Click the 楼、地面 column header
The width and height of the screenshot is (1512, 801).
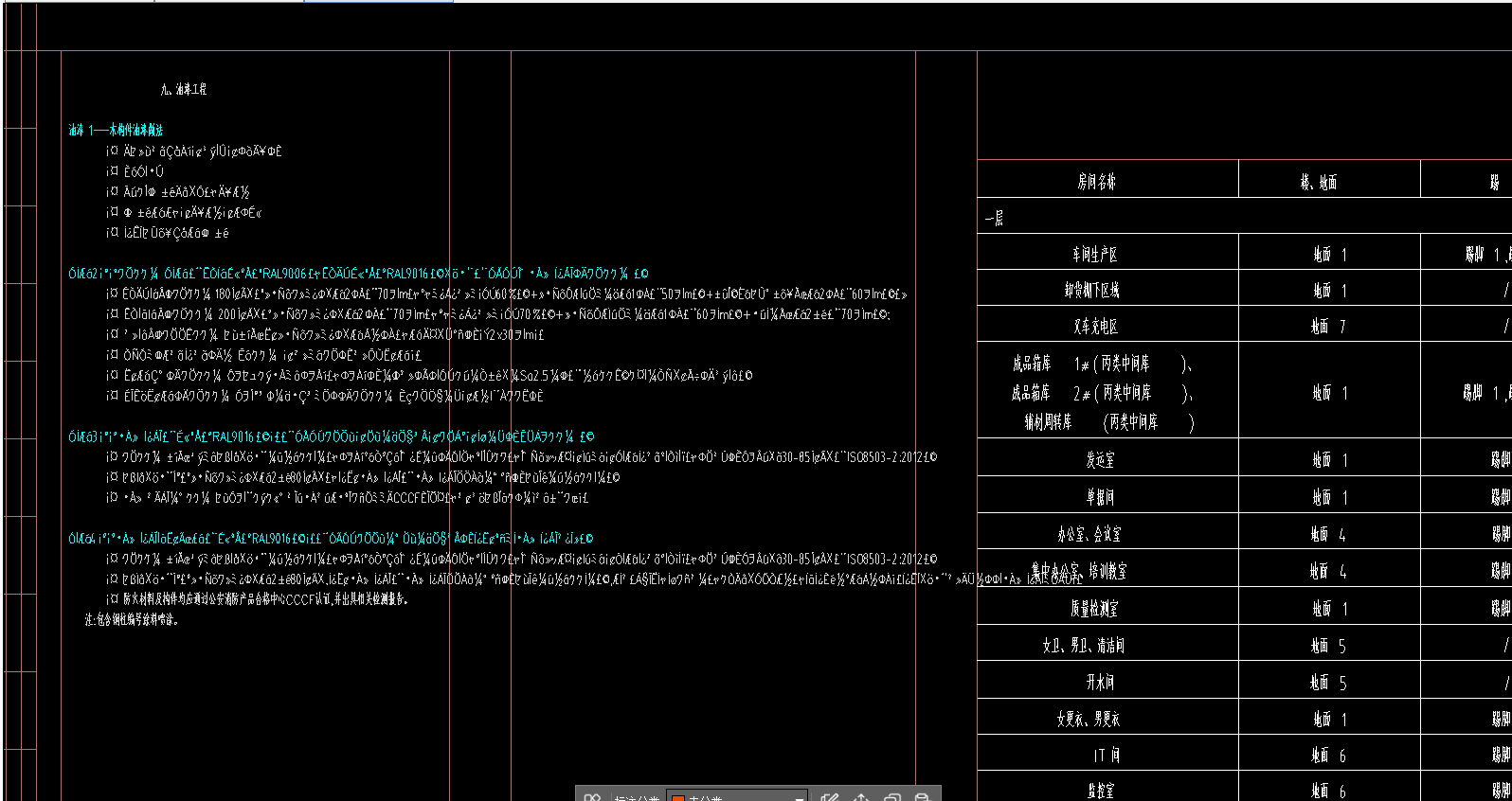coord(1318,182)
